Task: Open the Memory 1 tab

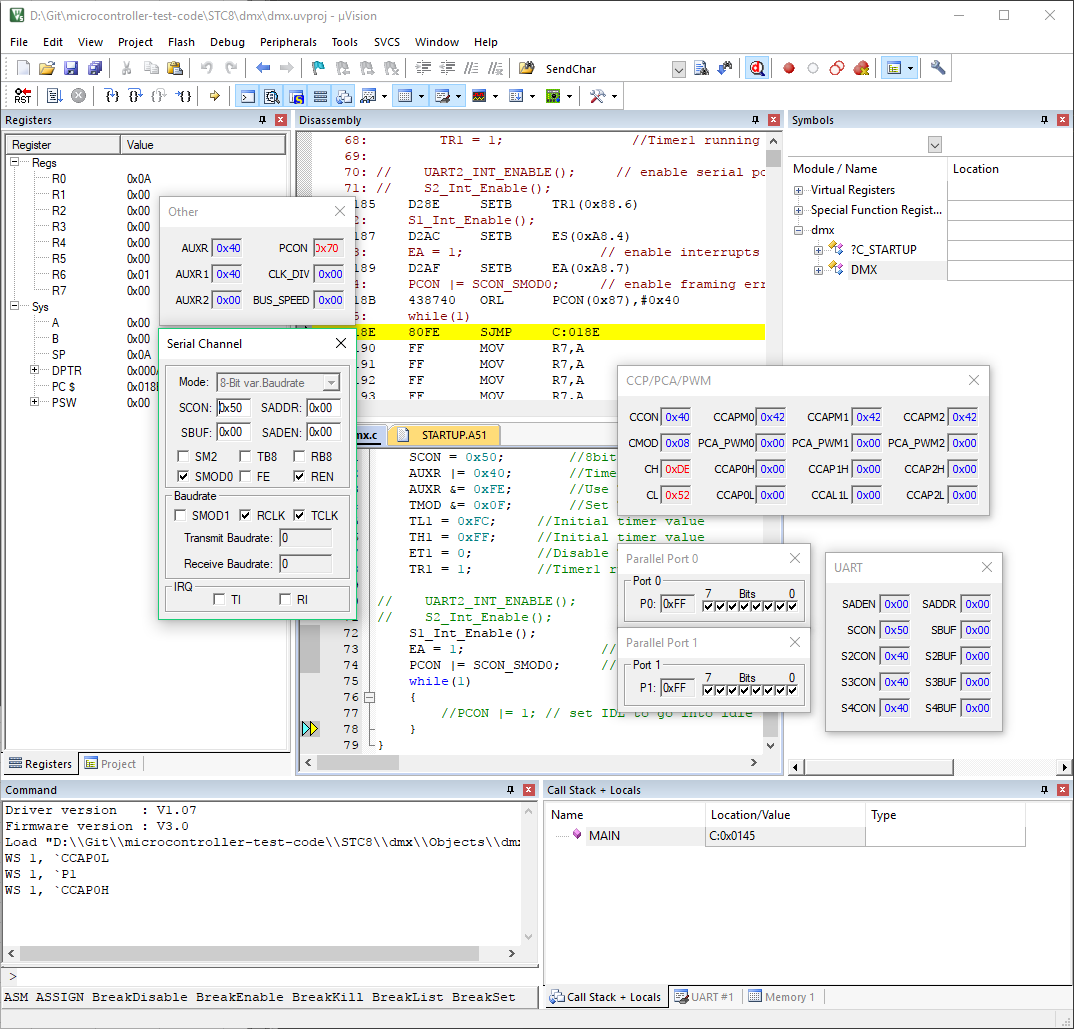Action: coord(781,997)
